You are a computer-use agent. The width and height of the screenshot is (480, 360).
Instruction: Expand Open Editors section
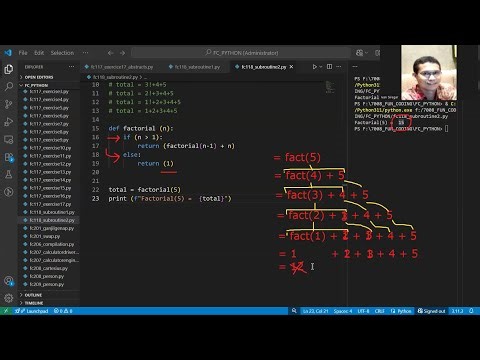[39, 77]
